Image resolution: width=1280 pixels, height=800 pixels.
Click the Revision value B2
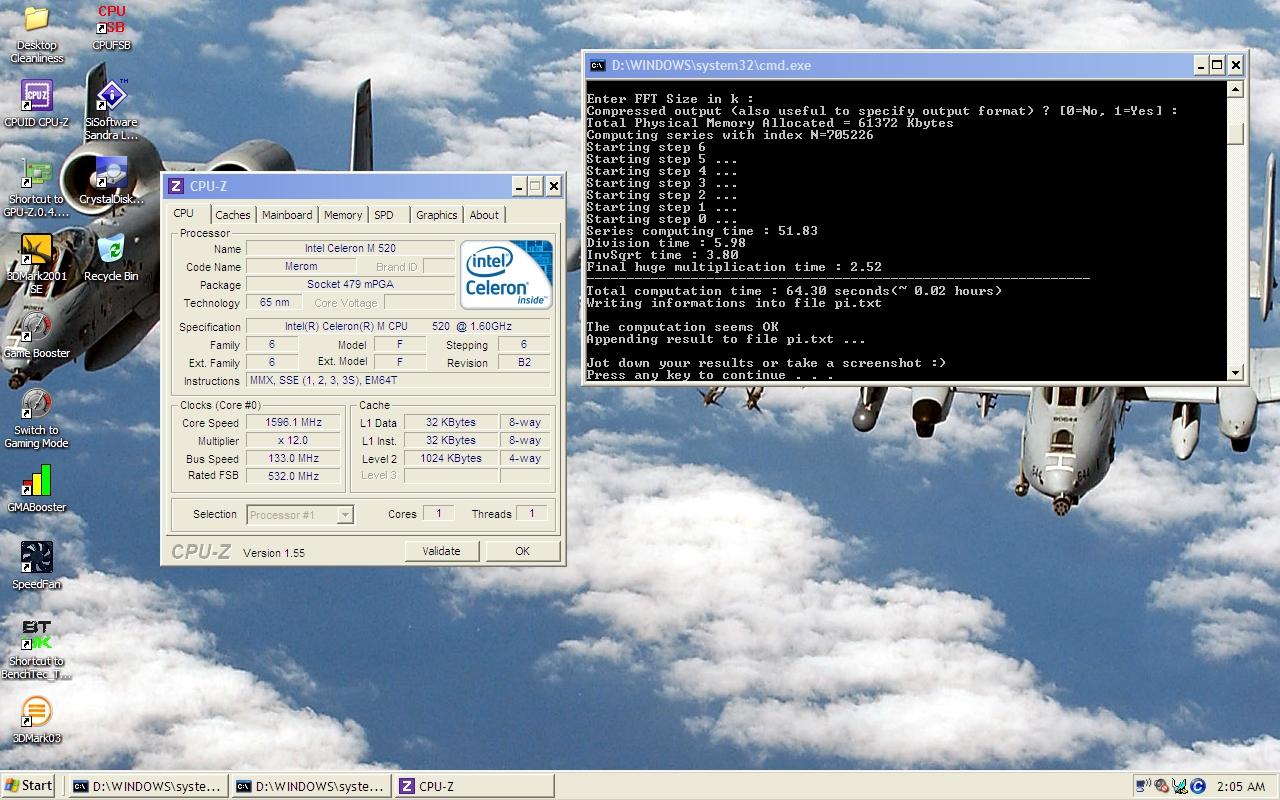point(524,363)
